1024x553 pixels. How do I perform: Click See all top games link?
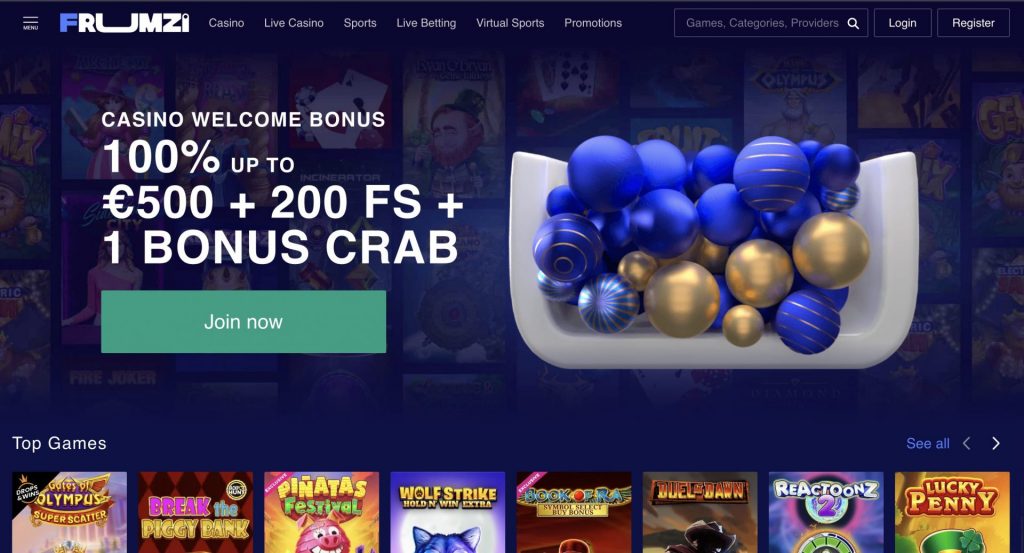[928, 443]
